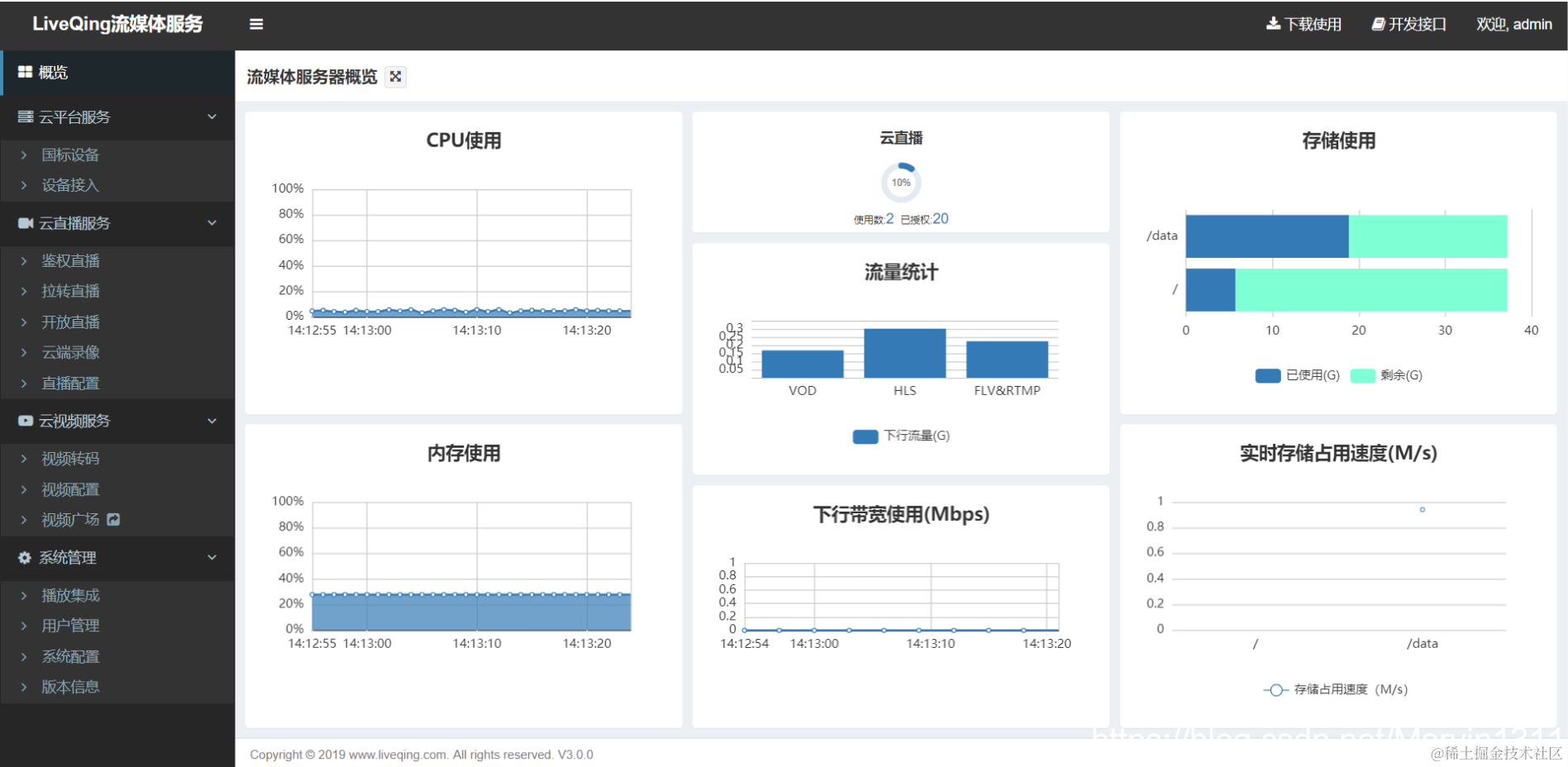Image resolution: width=1568 pixels, height=767 pixels.
Task: Click the book icon beside 开发接口
Action: tap(1378, 24)
